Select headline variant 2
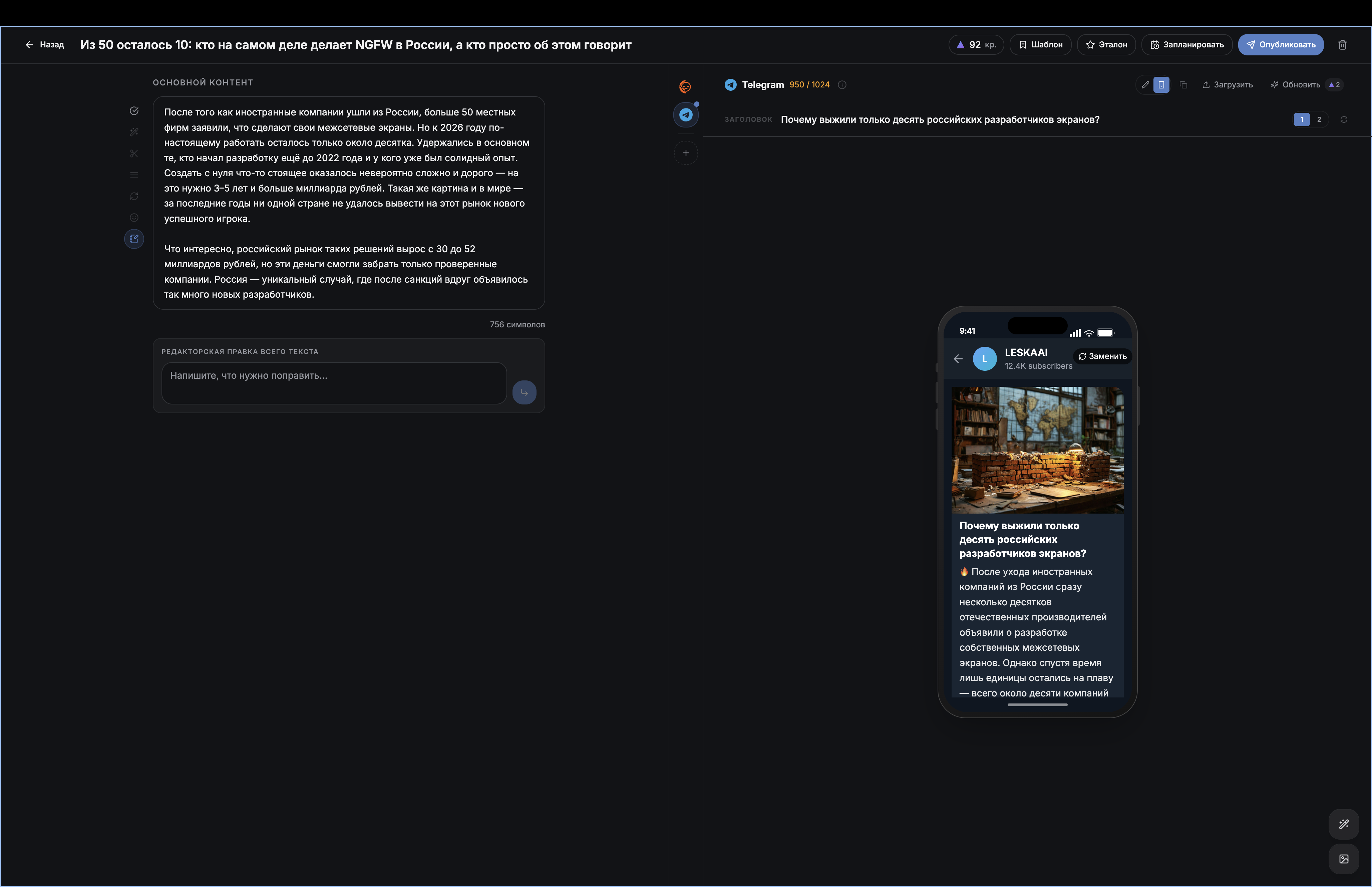Viewport: 1372px width, 887px height. [1319, 120]
